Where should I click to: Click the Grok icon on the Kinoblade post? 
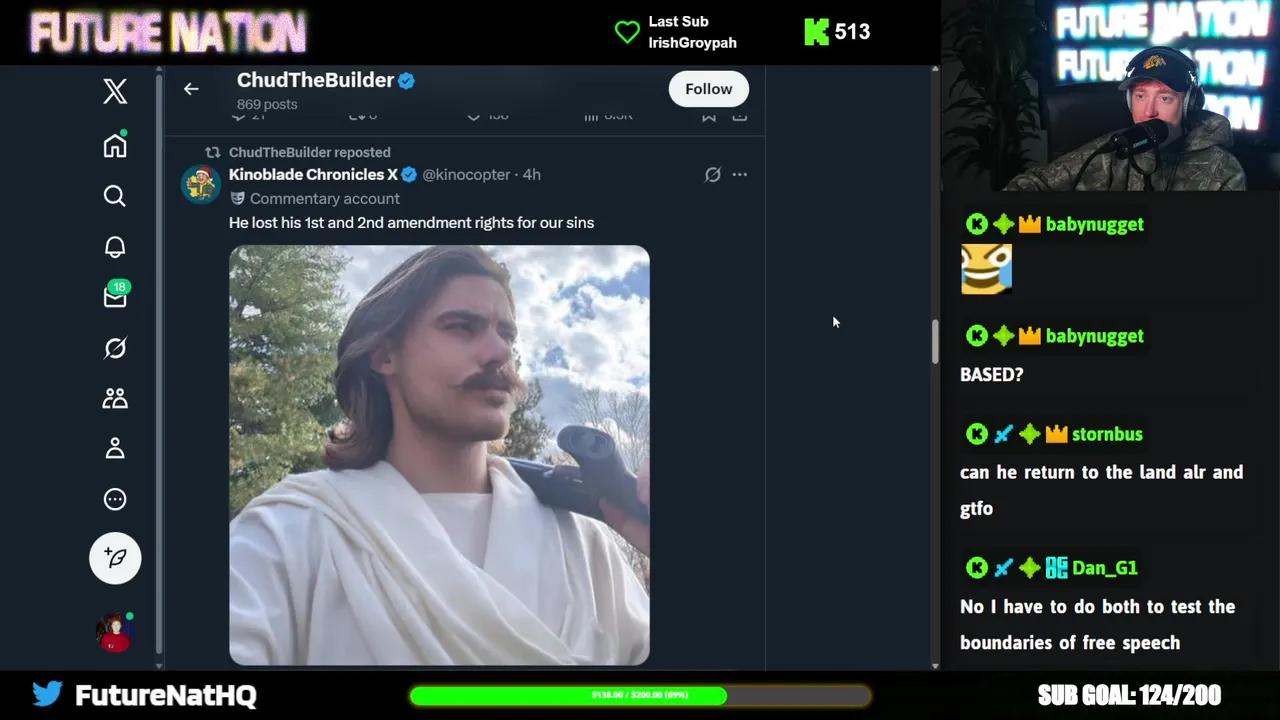pyautogui.click(x=712, y=175)
